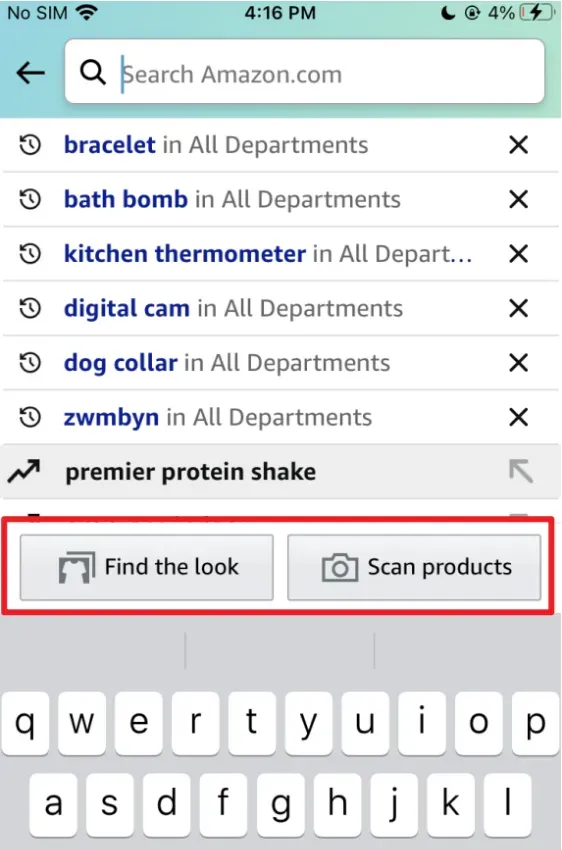The height and width of the screenshot is (850, 562).
Task: Fill the search box using the premier protein shake arrow
Action: point(521,471)
